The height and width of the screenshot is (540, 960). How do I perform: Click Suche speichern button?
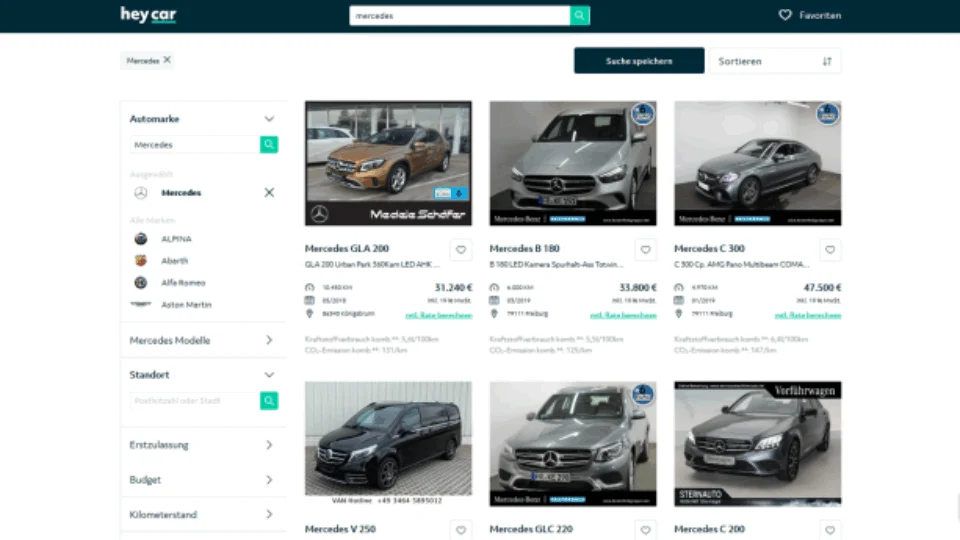639,61
